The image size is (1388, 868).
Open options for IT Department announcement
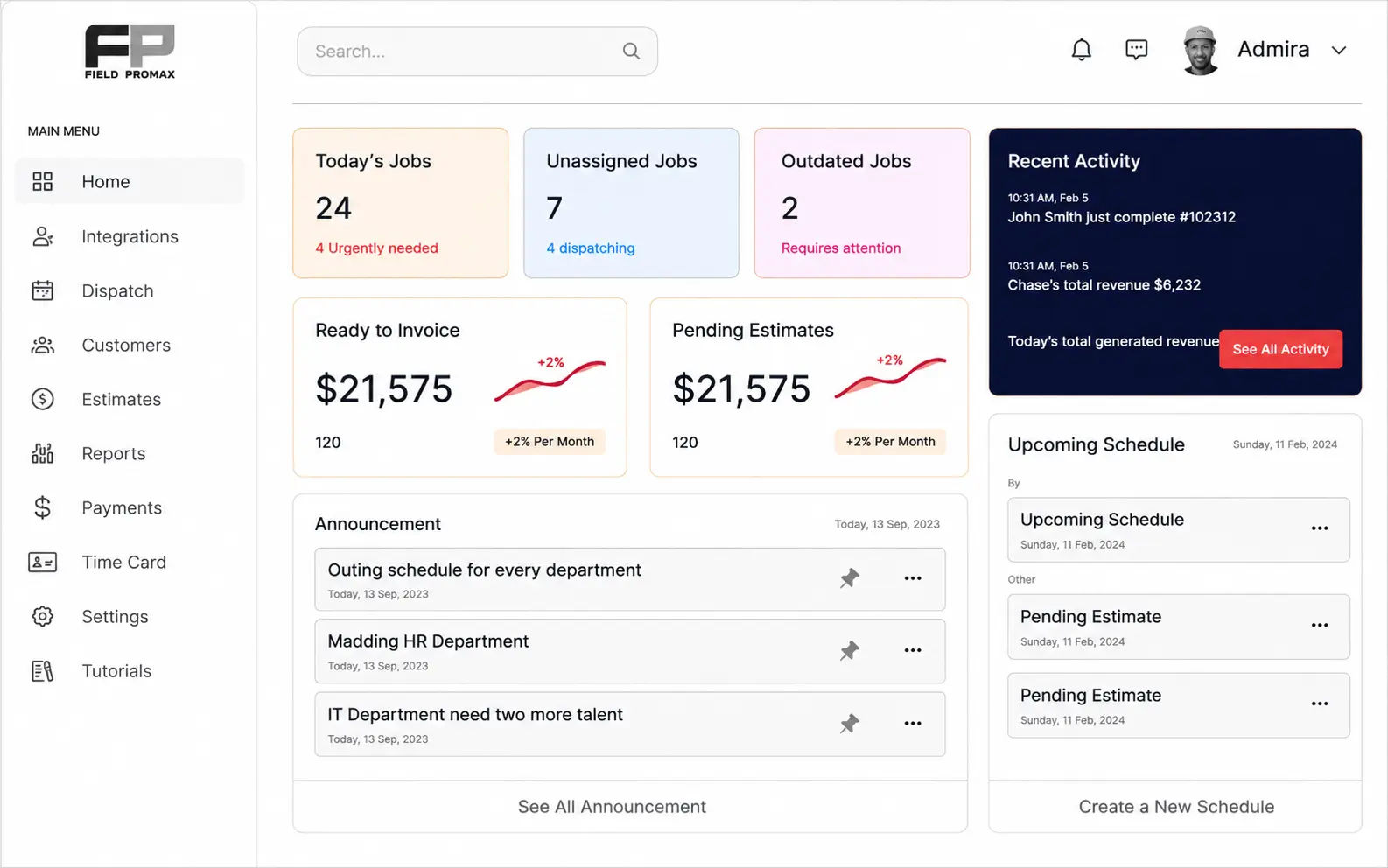[x=913, y=724]
